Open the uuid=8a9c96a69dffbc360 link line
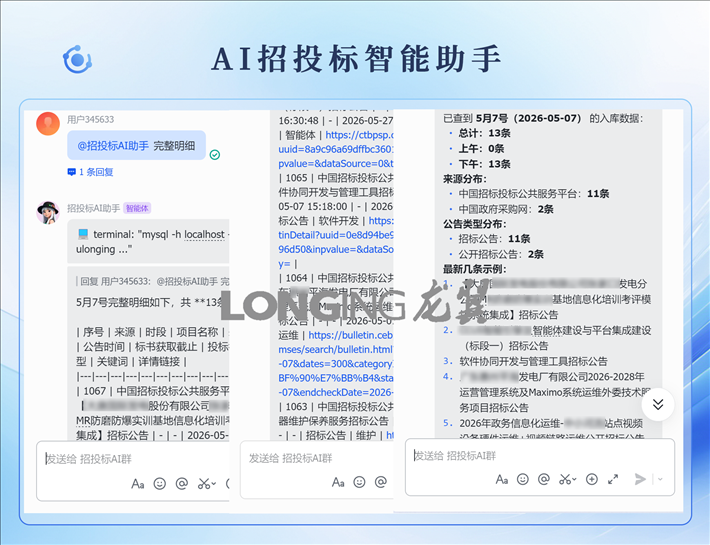 pyautogui.click(x=336, y=149)
